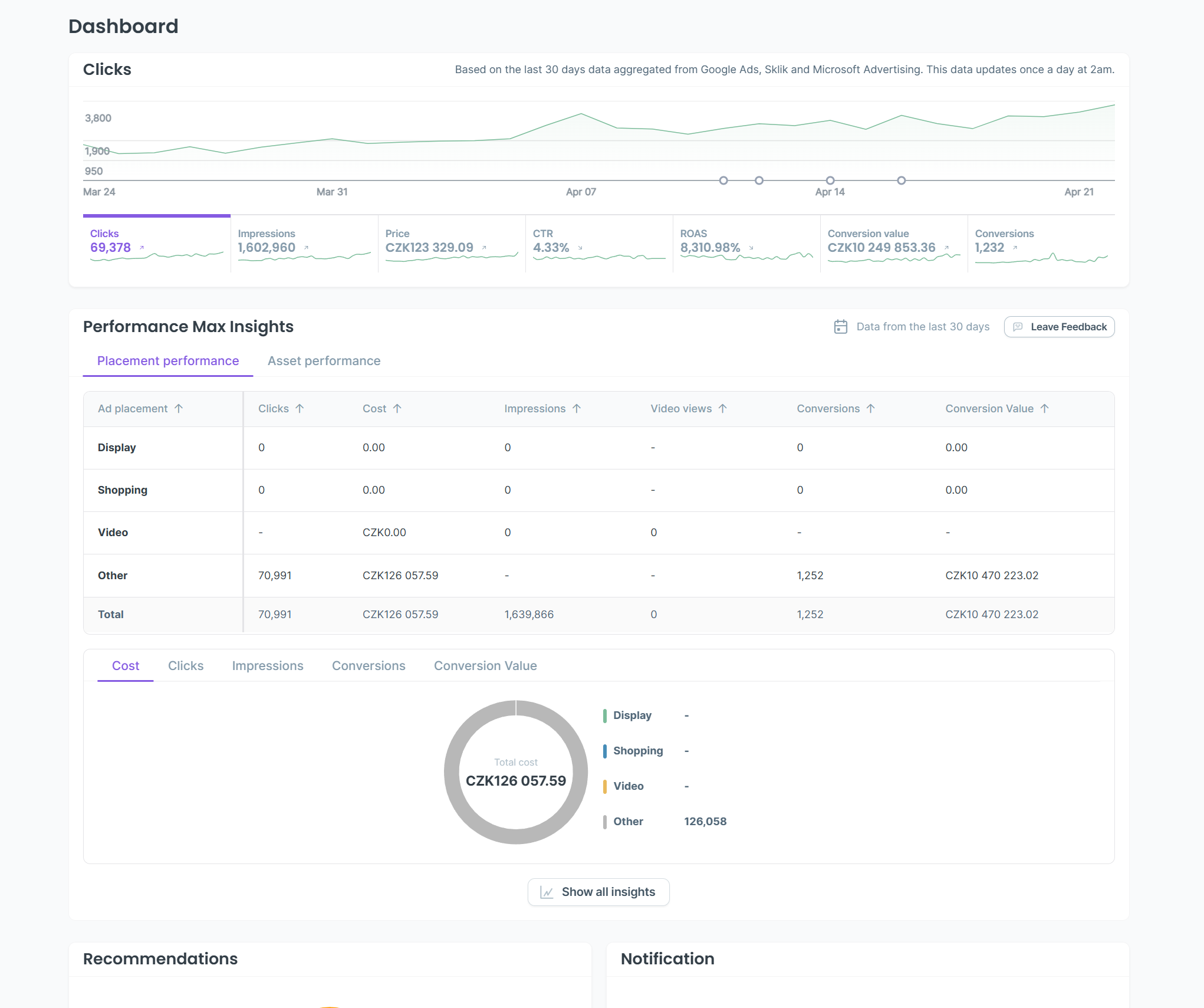The width and height of the screenshot is (1204, 1008).
Task: Sort by Ad placement arrow icon
Action: click(179, 409)
